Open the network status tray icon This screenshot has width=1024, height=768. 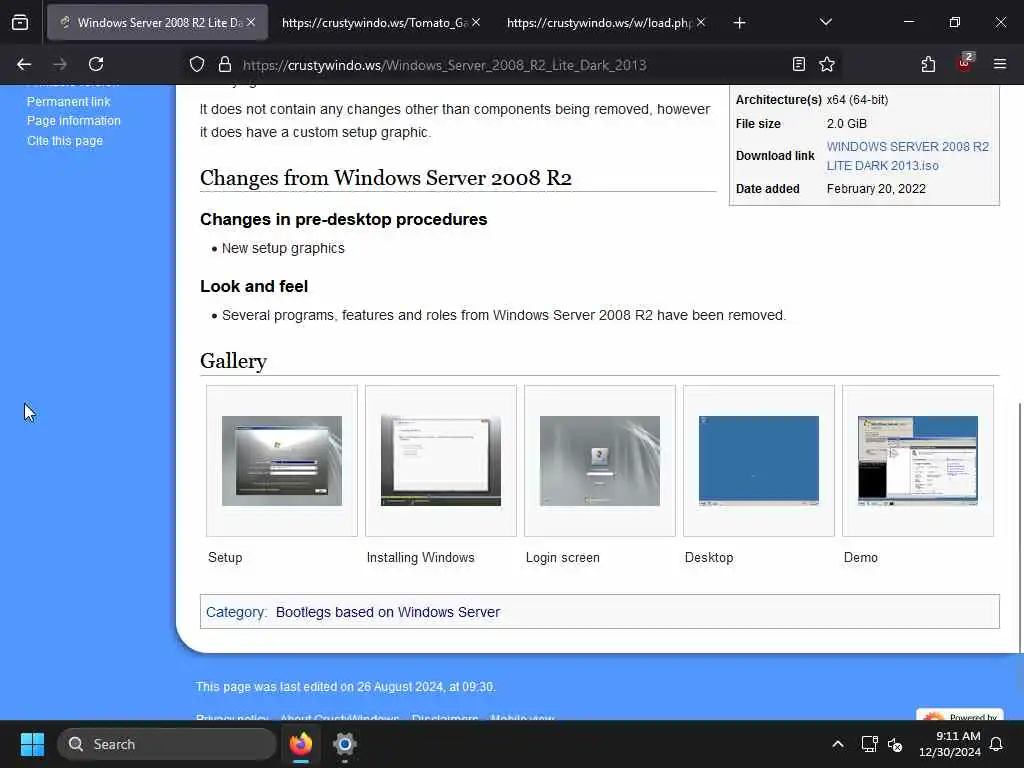coord(869,744)
